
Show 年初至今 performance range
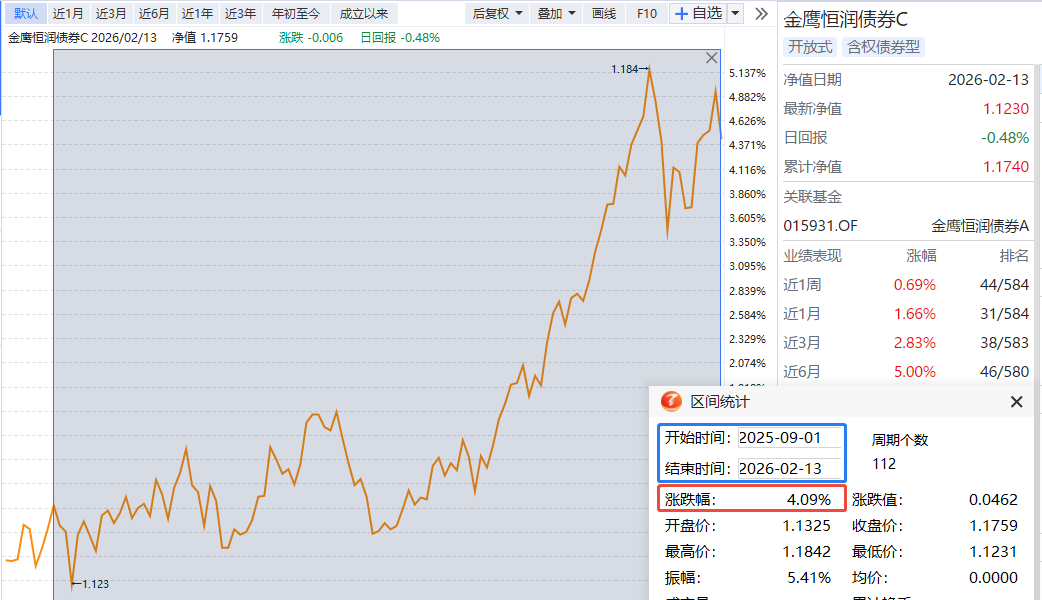coord(297,14)
